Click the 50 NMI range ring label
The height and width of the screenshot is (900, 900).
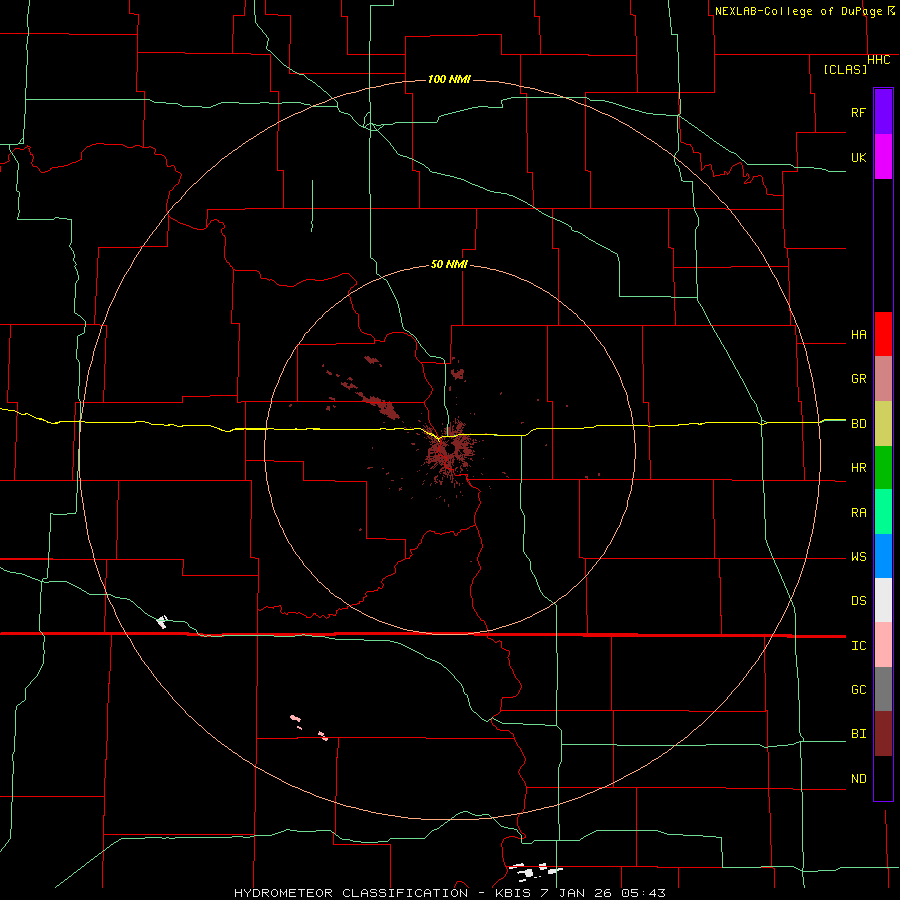(449, 265)
